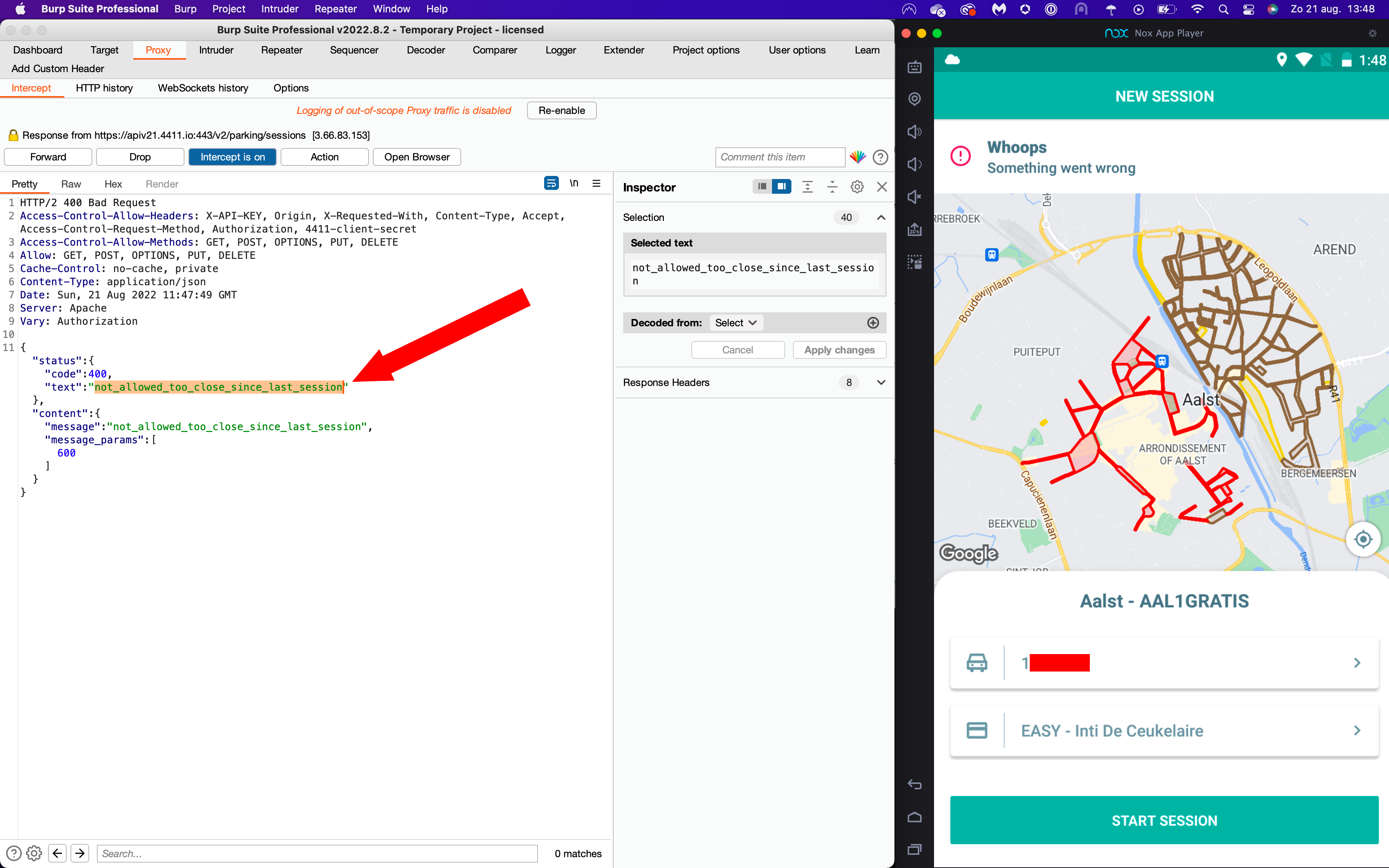Mute Nox audio sidebar icon
The width and height of the screenshot is (1389, 868).
click(x=914, y=197)
